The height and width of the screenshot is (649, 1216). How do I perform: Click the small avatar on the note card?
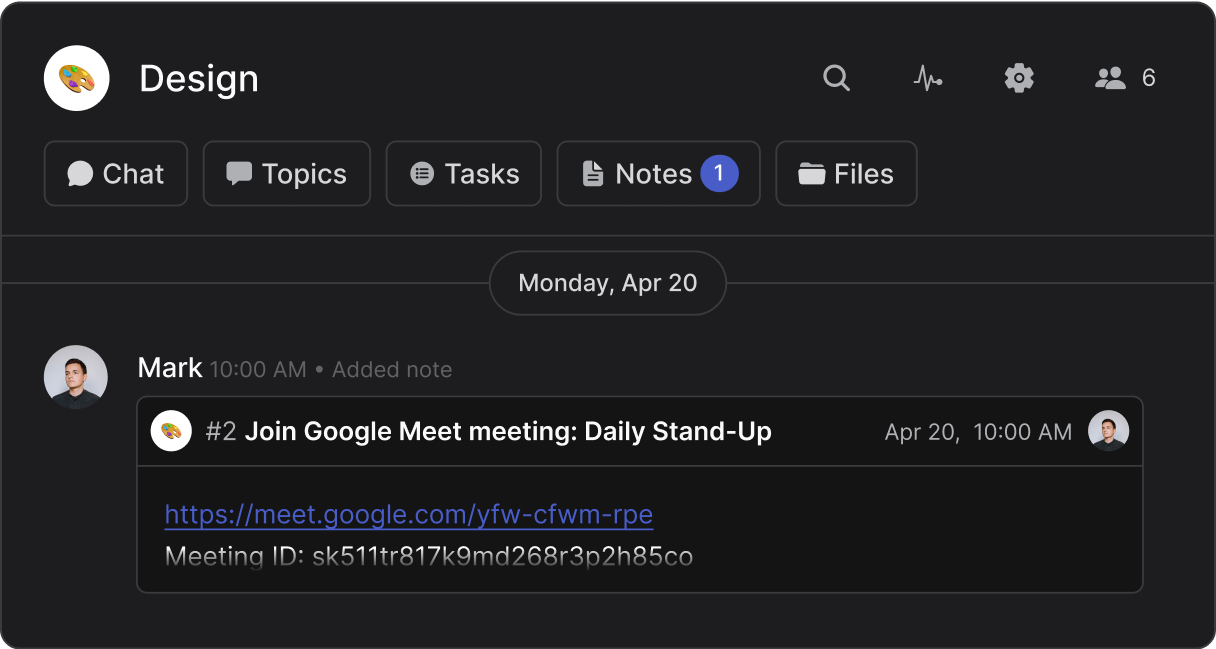point(1109,431)
